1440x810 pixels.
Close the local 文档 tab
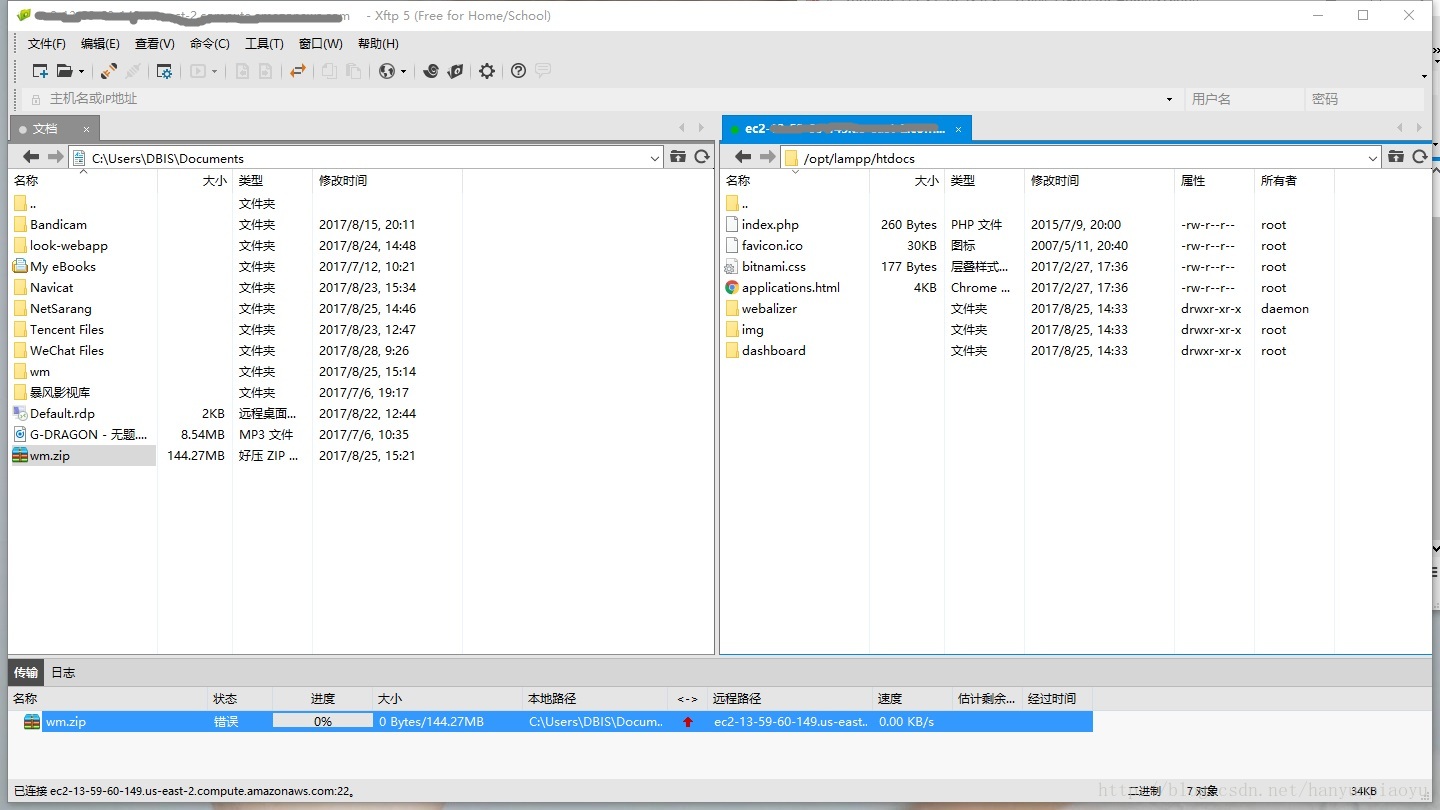(x=86, y=129)
